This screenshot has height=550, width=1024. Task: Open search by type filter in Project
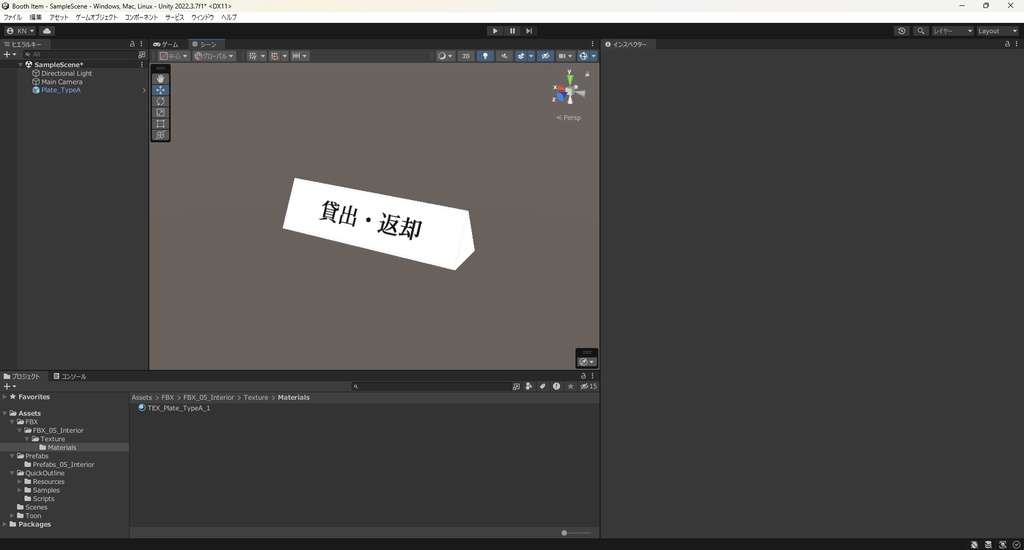click(x=528, y=386)
